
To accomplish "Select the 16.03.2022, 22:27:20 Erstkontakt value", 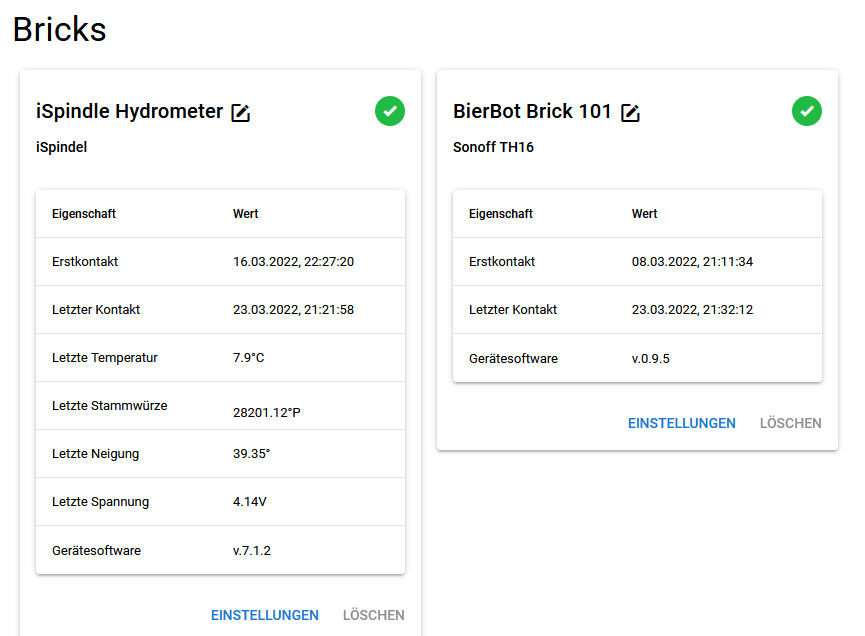I will coord(293,261).
